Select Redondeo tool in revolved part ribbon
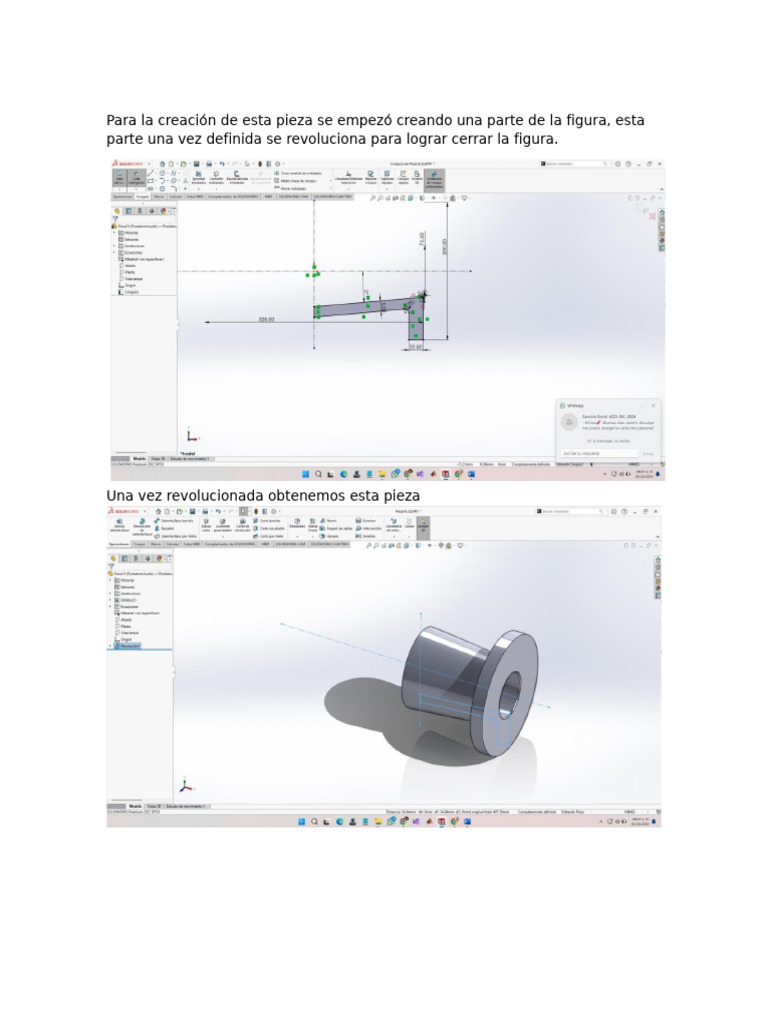This screenshot has height=1024, width=768. [297, 522]
